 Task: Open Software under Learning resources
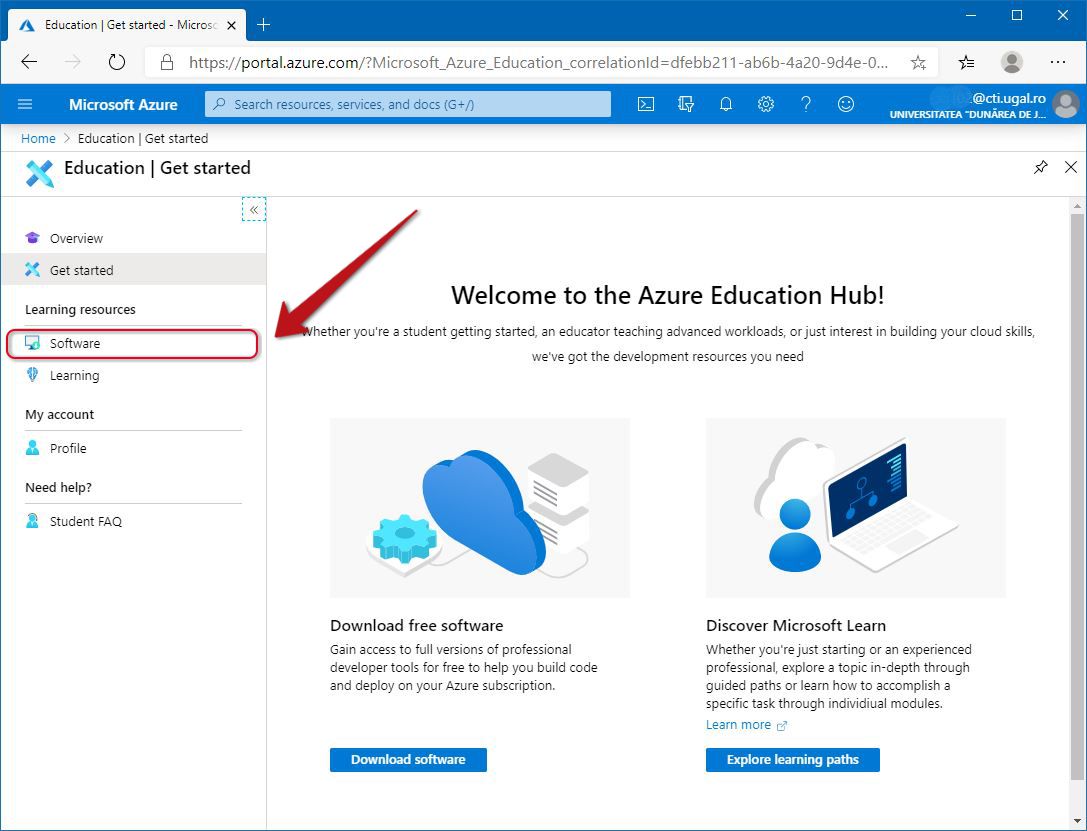132,344
